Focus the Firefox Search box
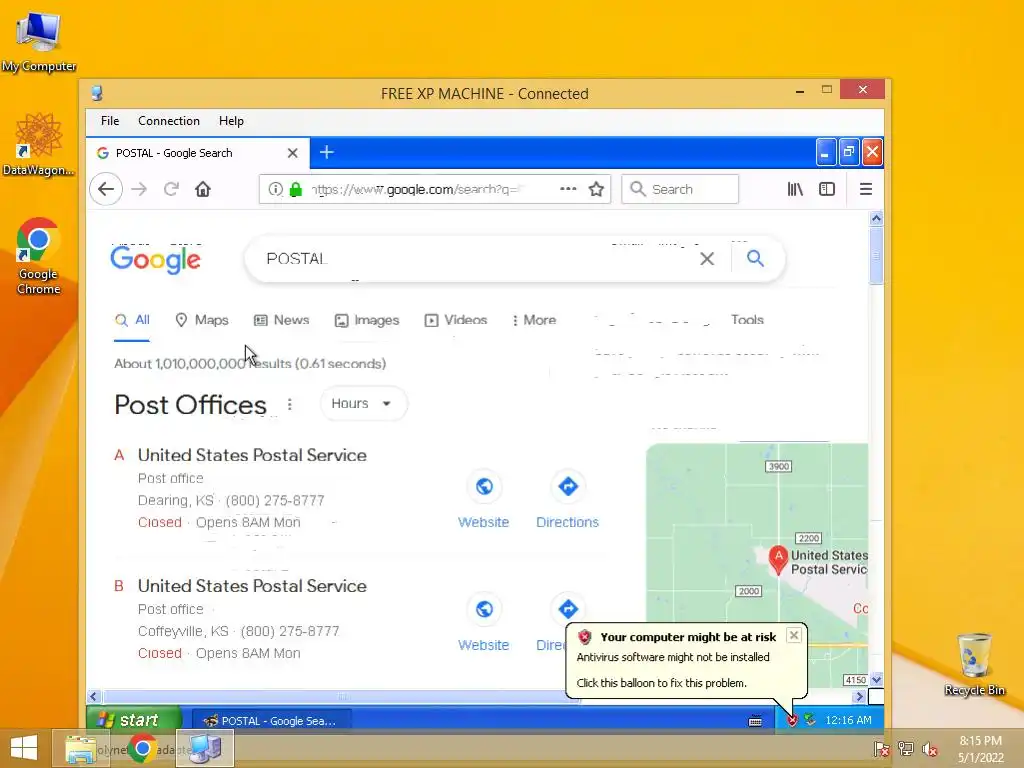 click(680, 189)
